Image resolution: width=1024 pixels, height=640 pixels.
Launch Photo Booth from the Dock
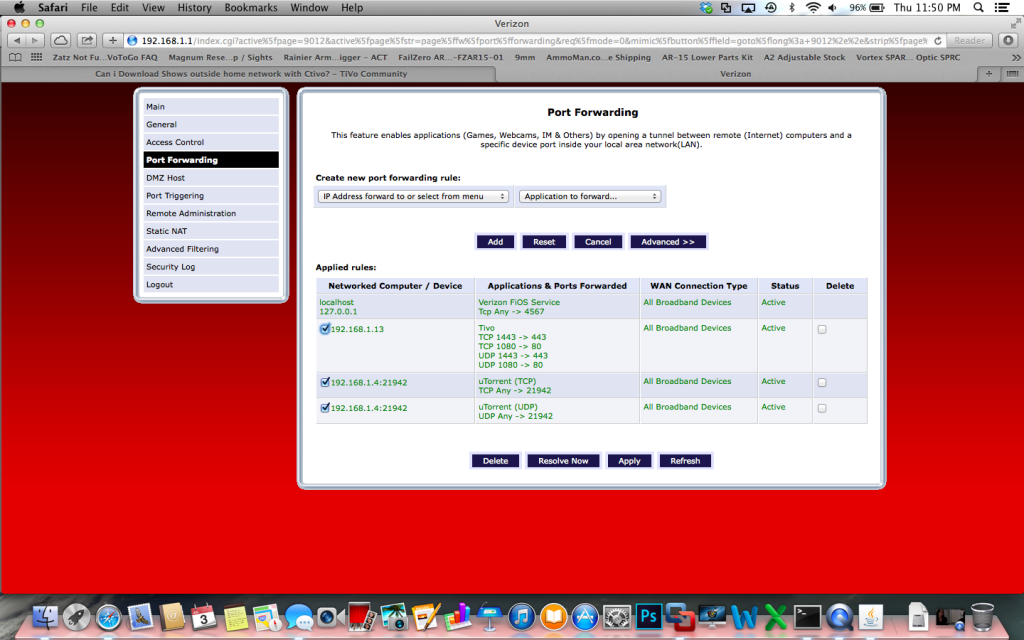point(361,616)
